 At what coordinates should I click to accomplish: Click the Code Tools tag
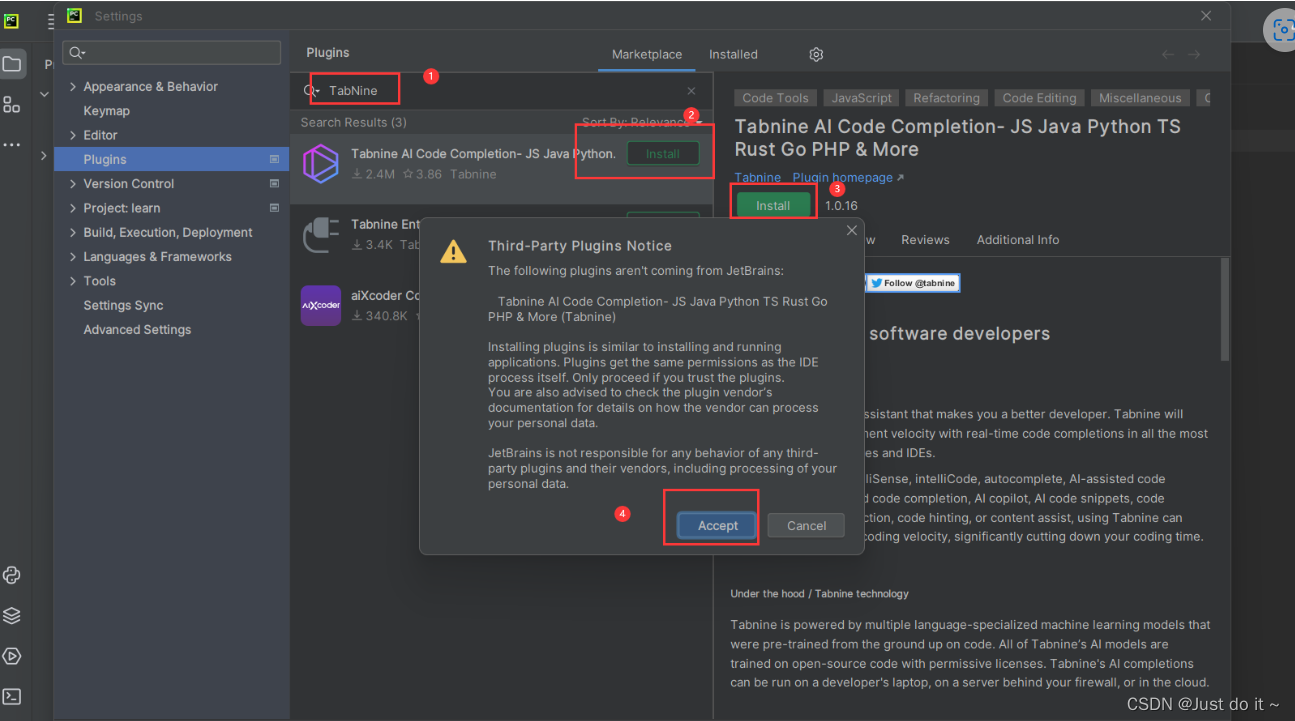pyautogui.click(x=775, y=98)
